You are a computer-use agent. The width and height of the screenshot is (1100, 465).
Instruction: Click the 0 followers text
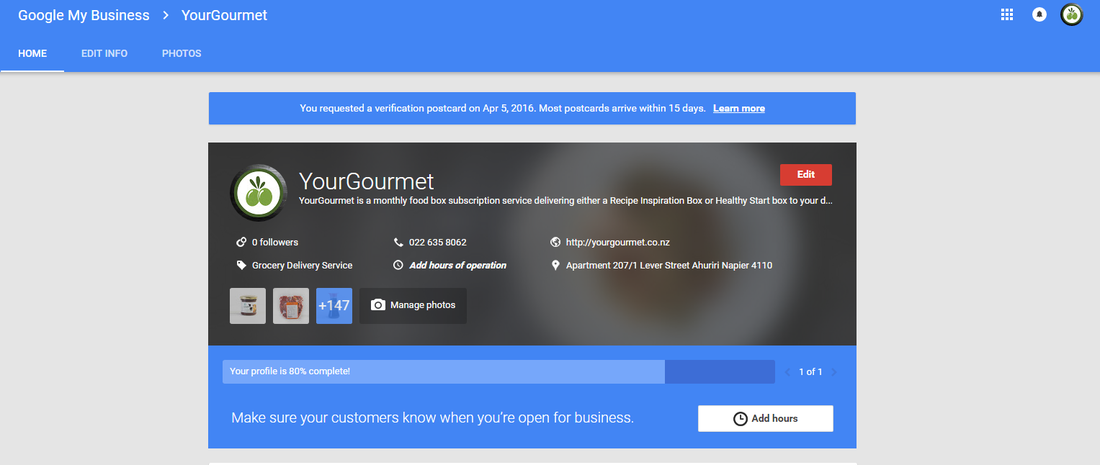[x=275, y=243]
